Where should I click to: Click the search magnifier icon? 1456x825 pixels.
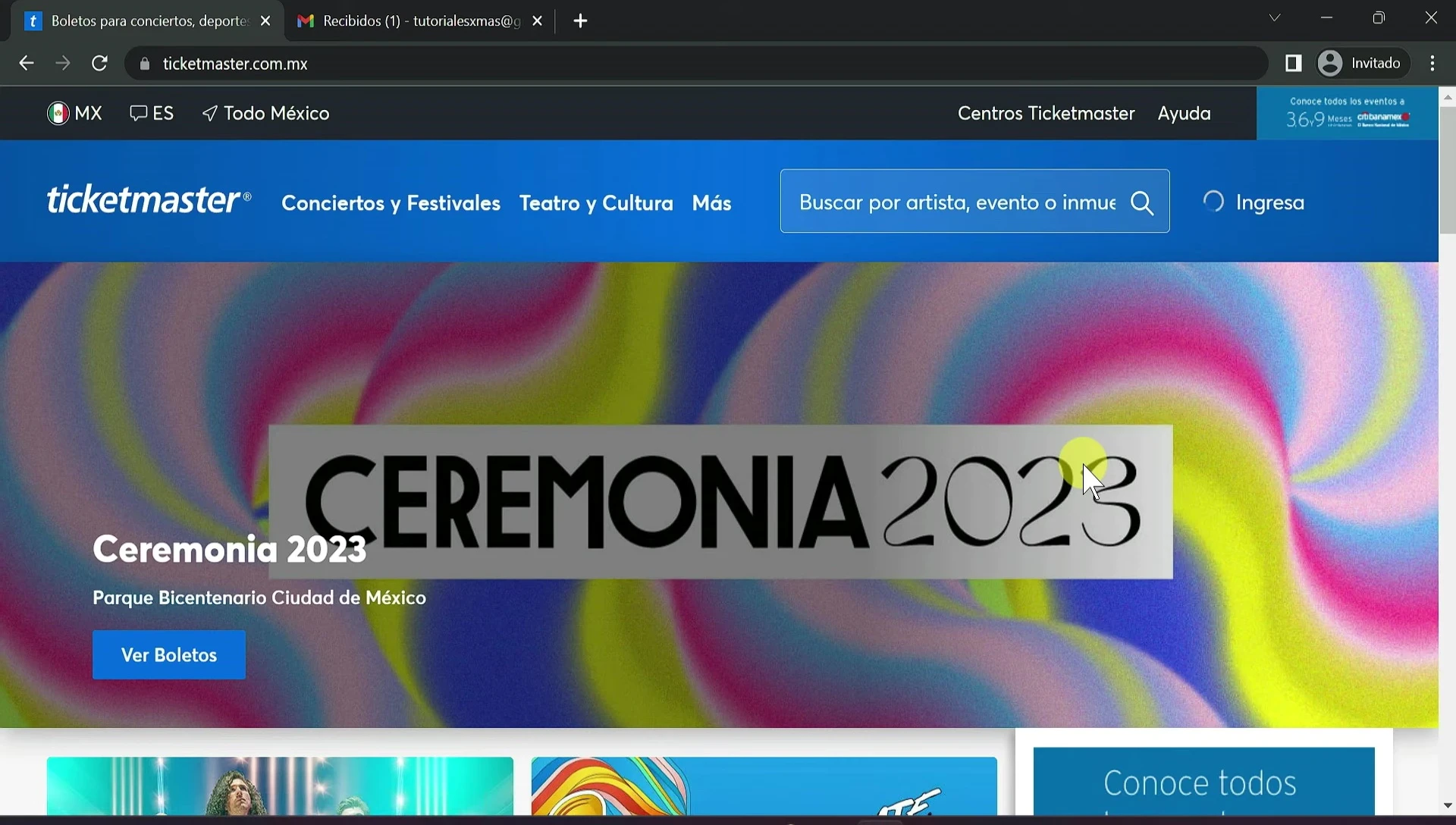(x=1142, y=202)
